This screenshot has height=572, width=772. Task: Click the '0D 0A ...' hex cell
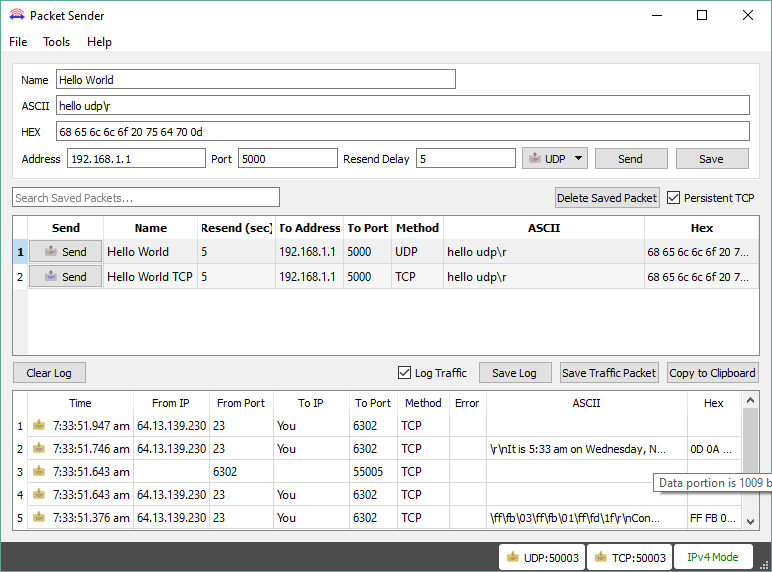coord(713,448)
